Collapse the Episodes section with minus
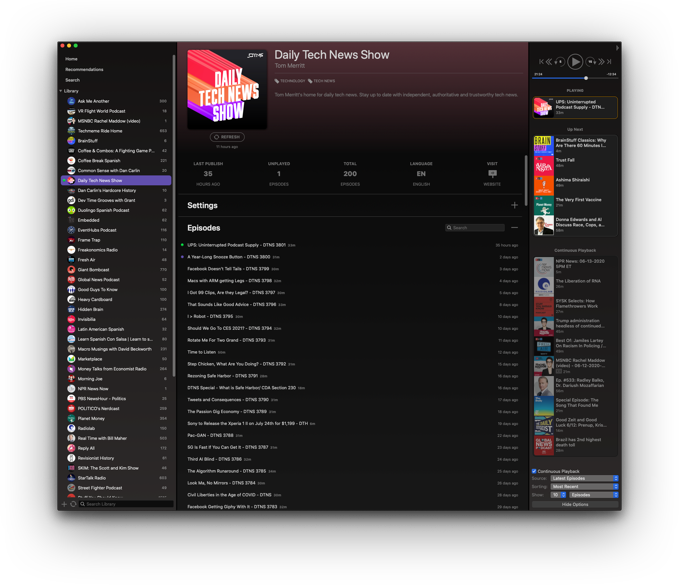Viewport: 679px width, 585px height. (x=514, y=228)
